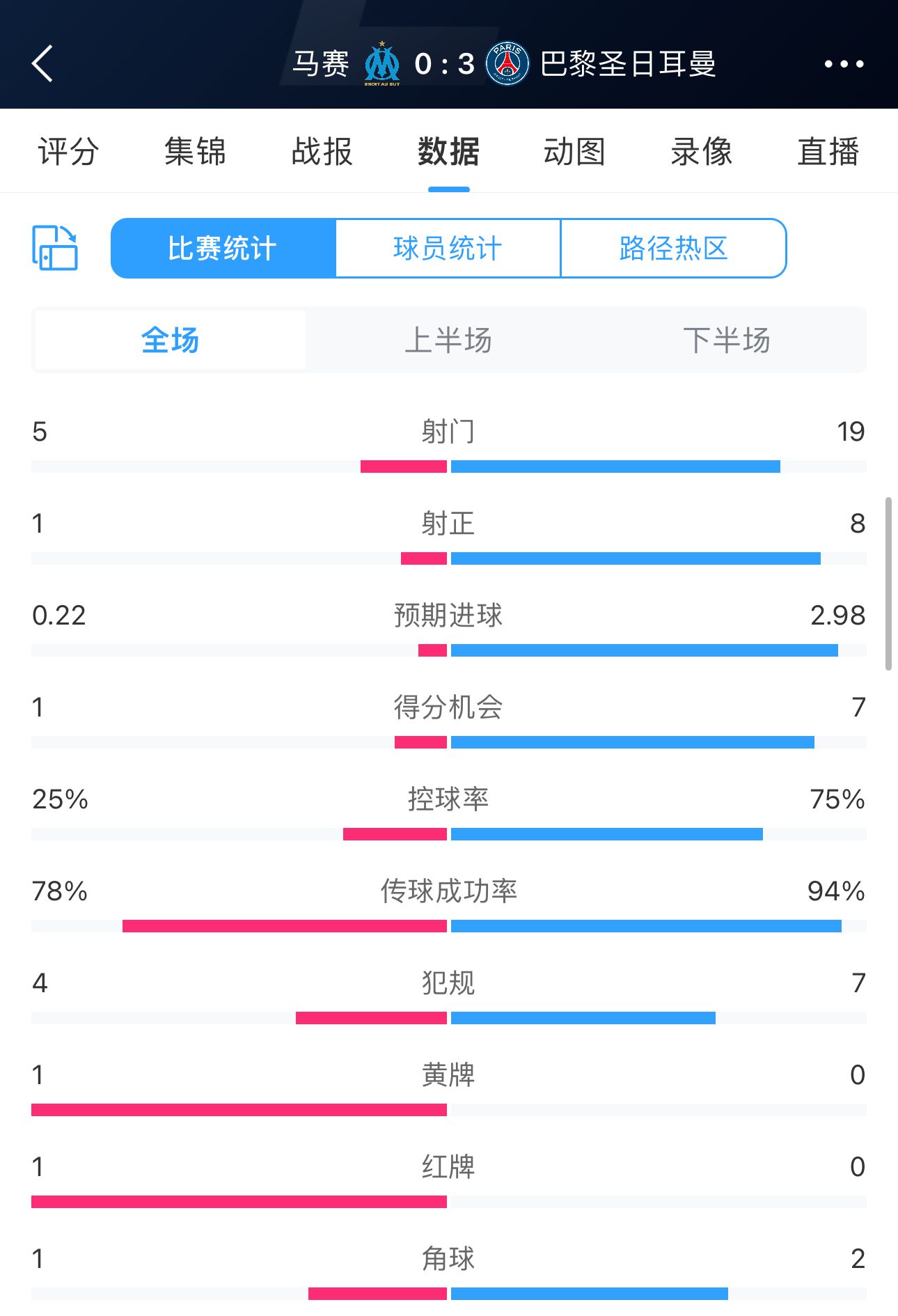This screenshot has width=898, height=1316.
Task: Show 上半场 first-half stats
Action: click(448, 340)
